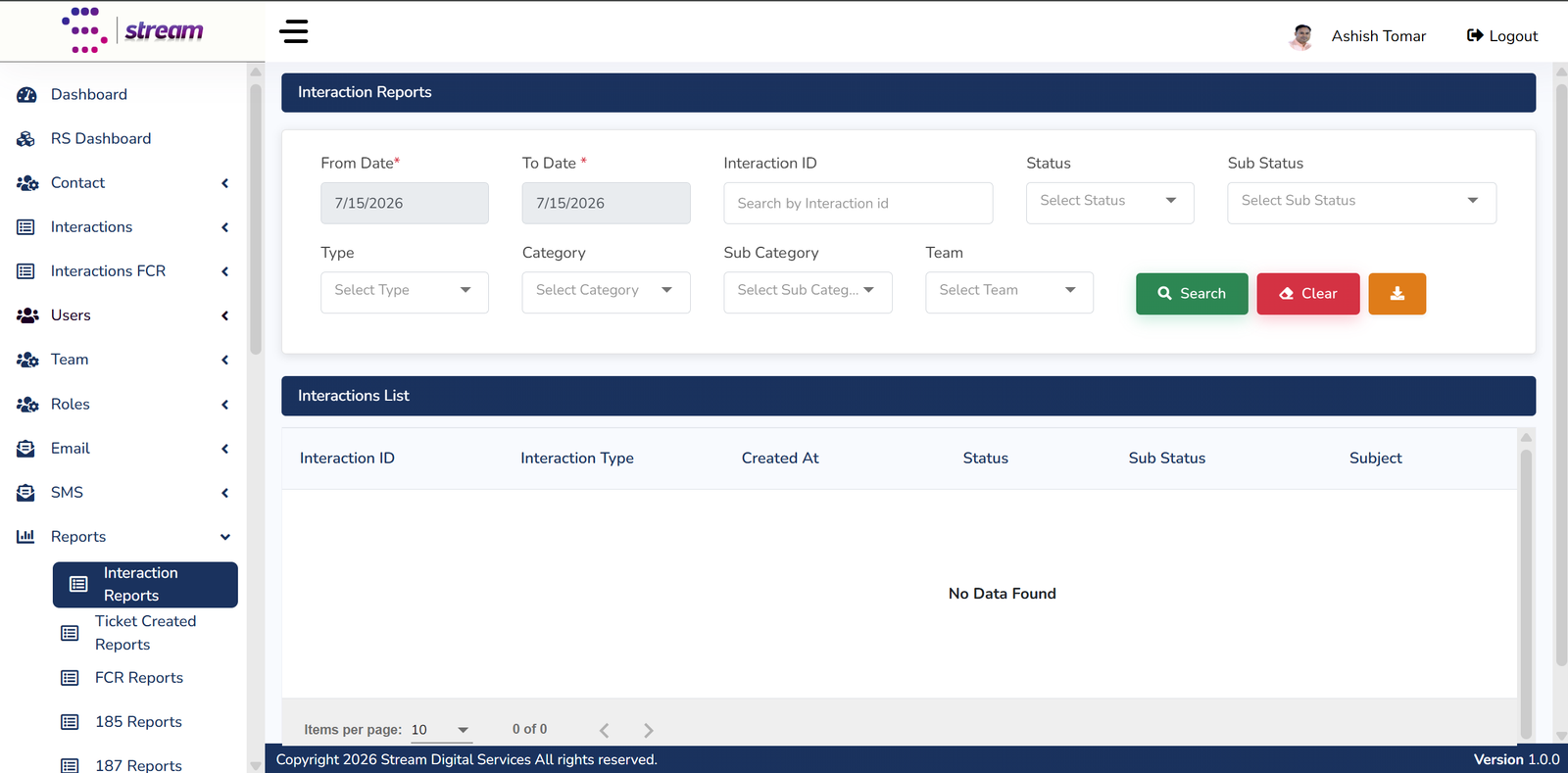Open the Select Status dropdown
1568x773 pixels.
click(1109, 202)
